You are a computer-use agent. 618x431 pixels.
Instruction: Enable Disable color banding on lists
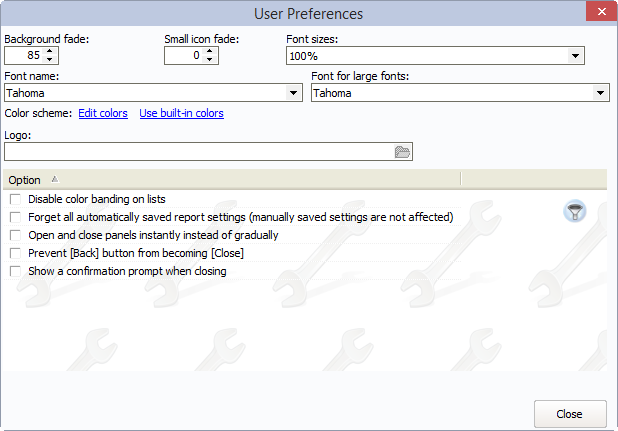click(15, 199)
